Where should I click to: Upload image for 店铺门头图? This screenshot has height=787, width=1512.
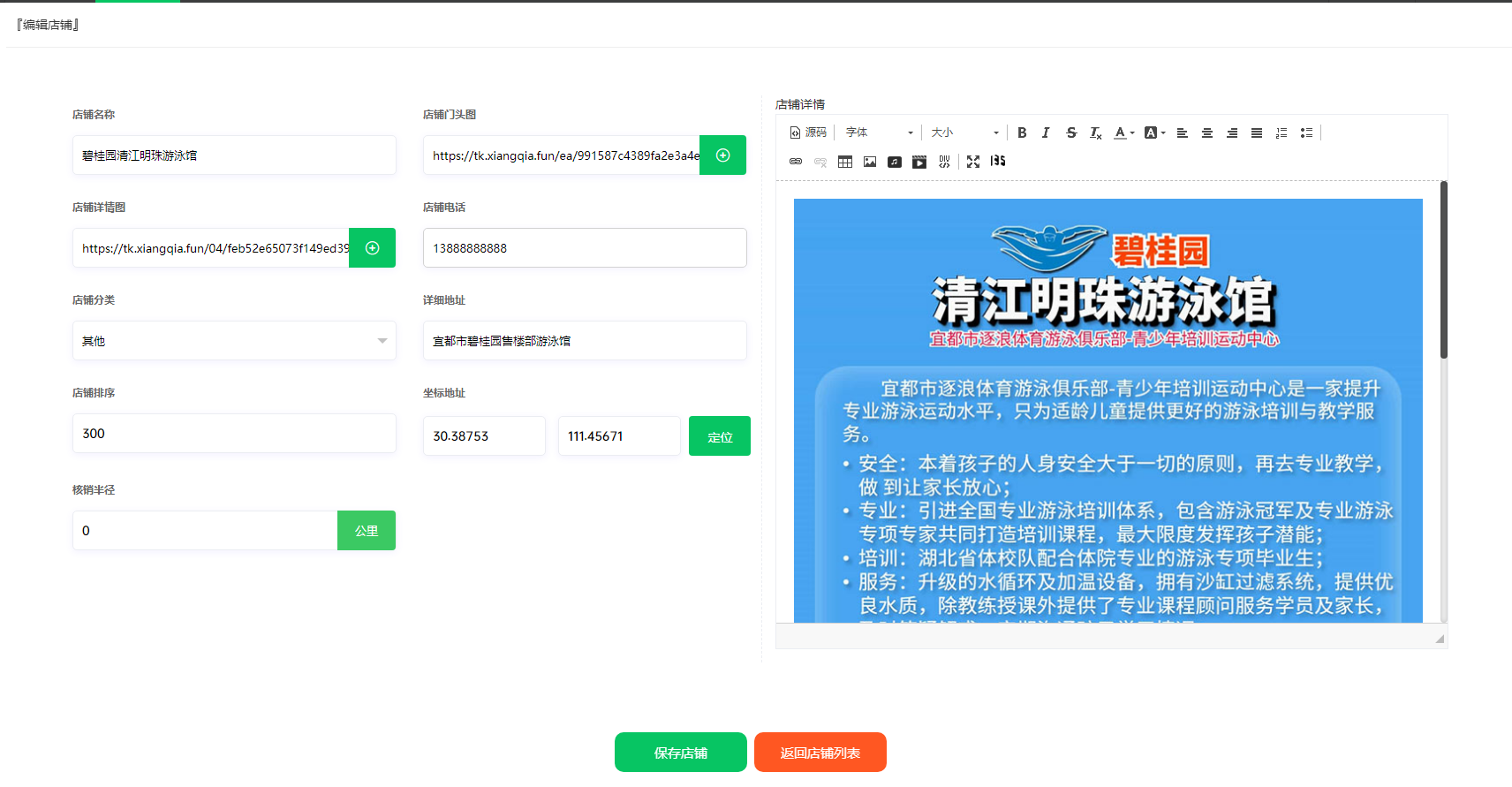pyautogui.click(x=722, y=155)
